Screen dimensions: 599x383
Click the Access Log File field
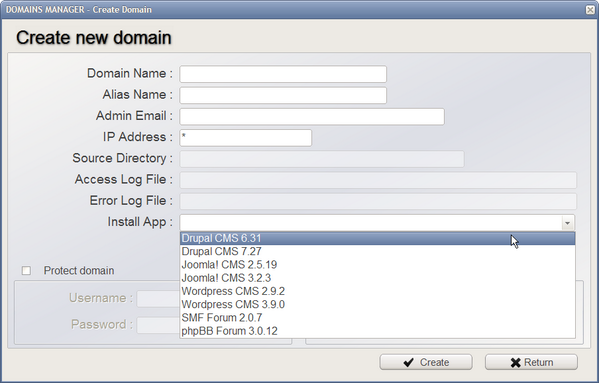coord(378,180)
